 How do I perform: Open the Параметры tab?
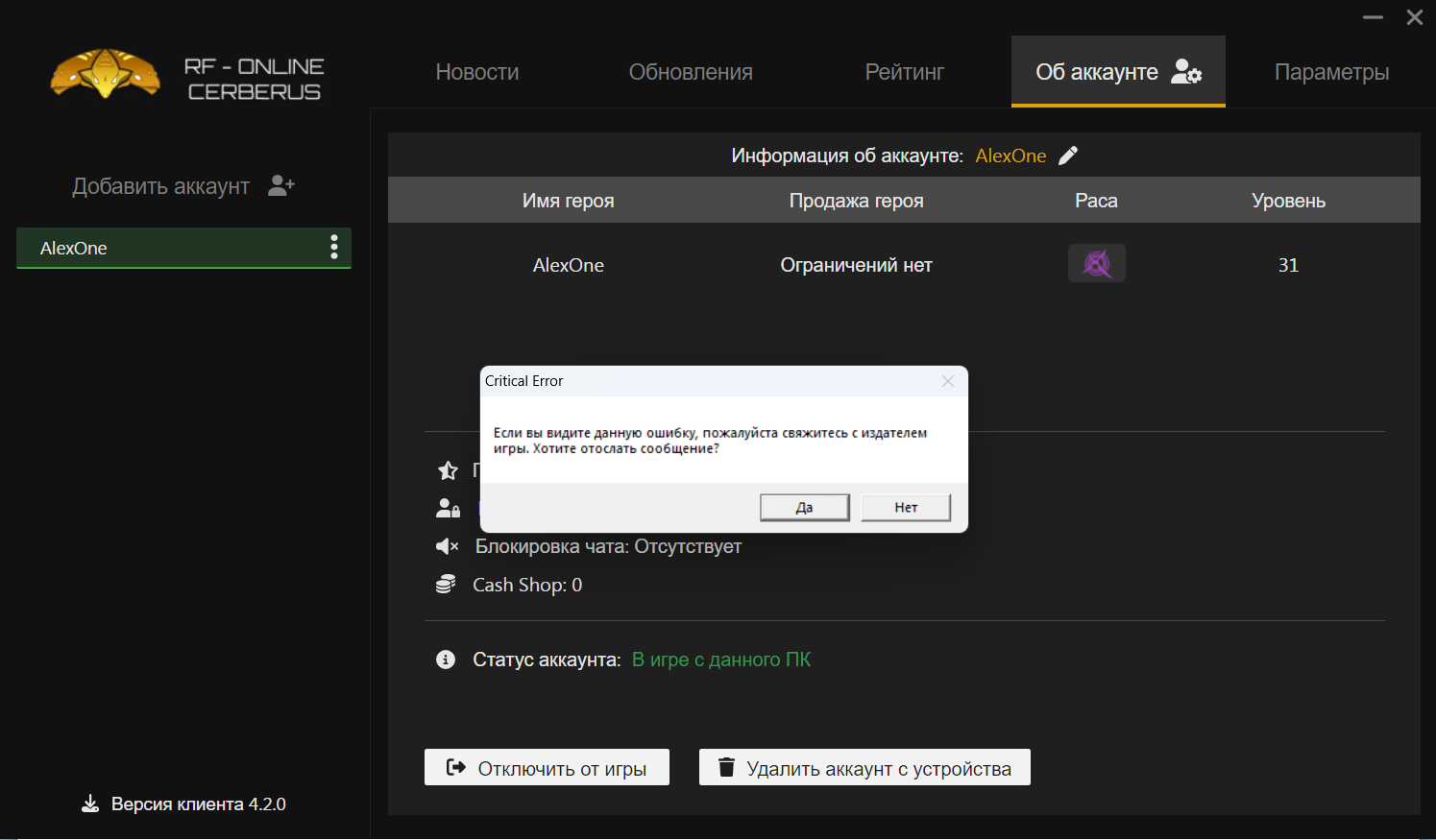tap(1331, 72)
